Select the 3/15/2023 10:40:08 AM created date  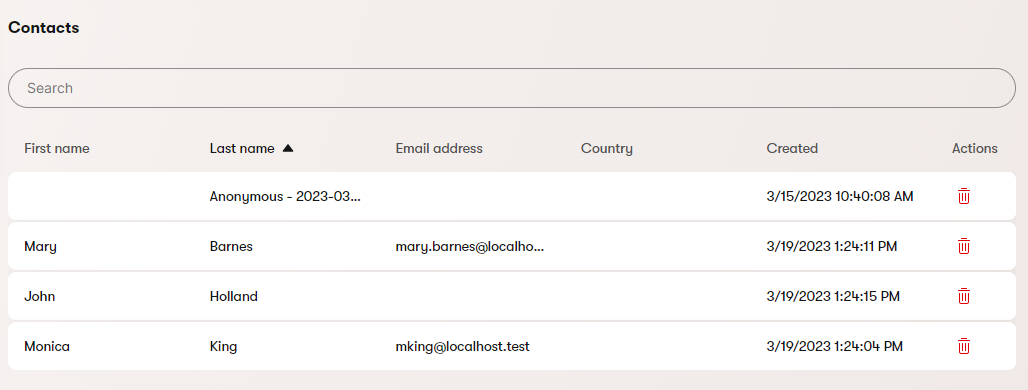pos(840,196)
